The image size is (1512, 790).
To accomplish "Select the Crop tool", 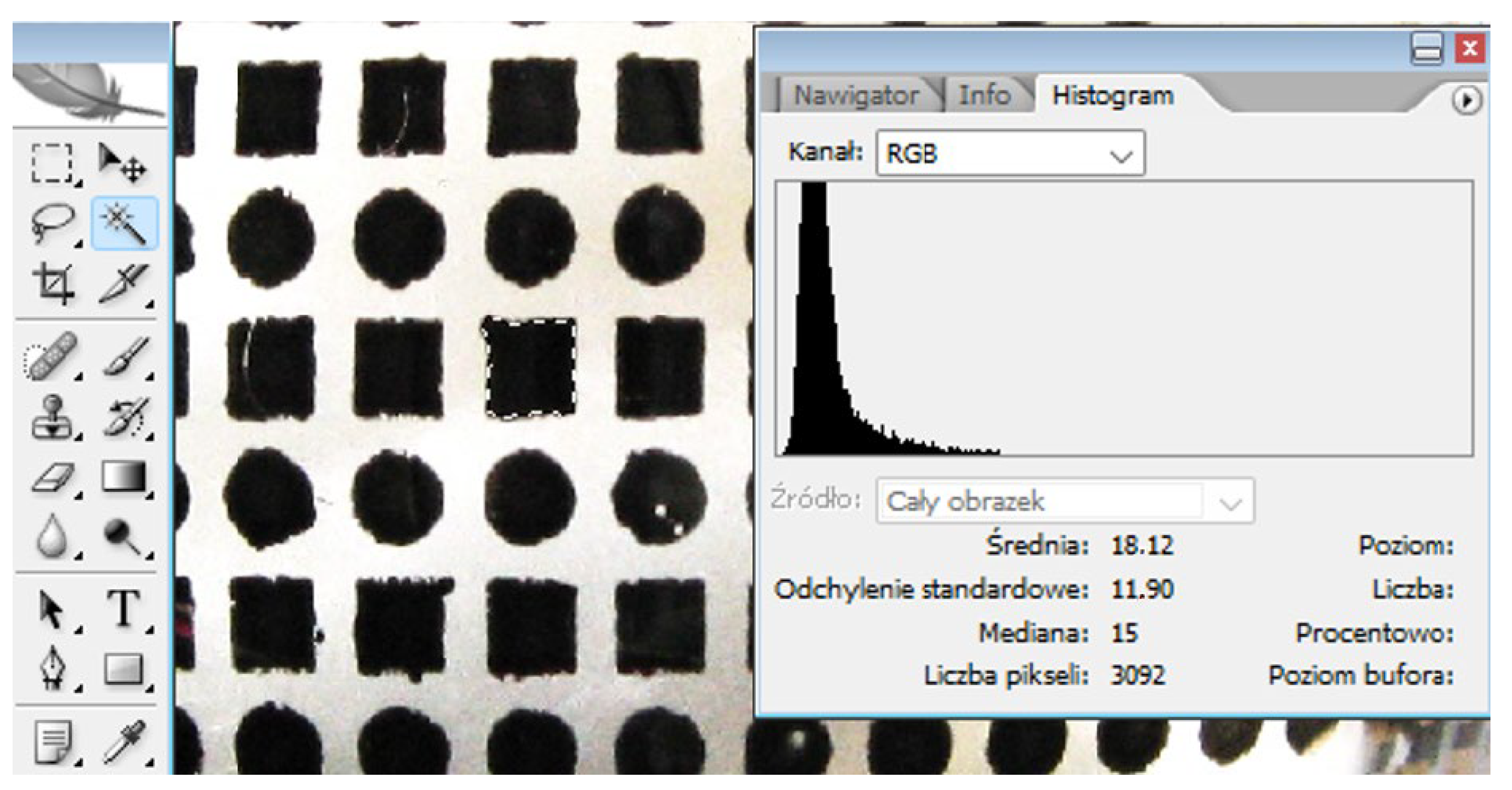I will point(54,283).
